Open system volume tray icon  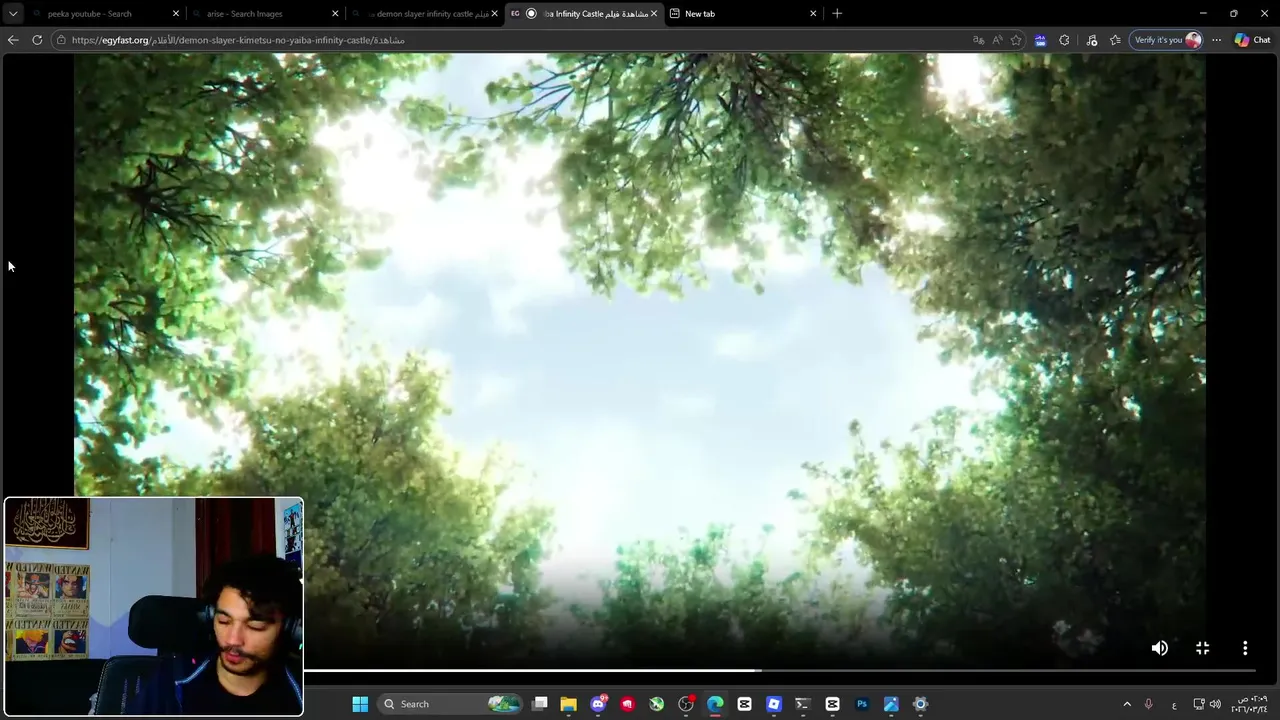[x=1215, y=704]
